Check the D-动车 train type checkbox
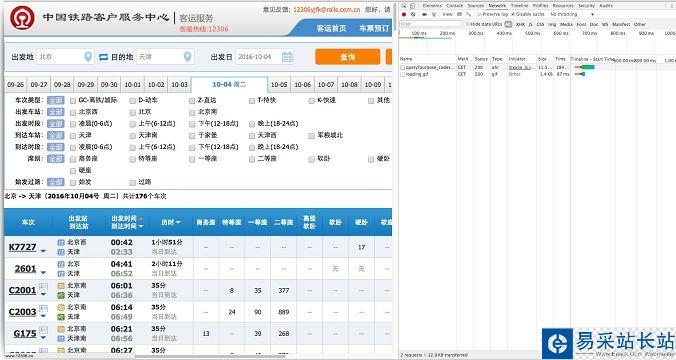This screenshot has width=676, height=360. click(132, 101)
